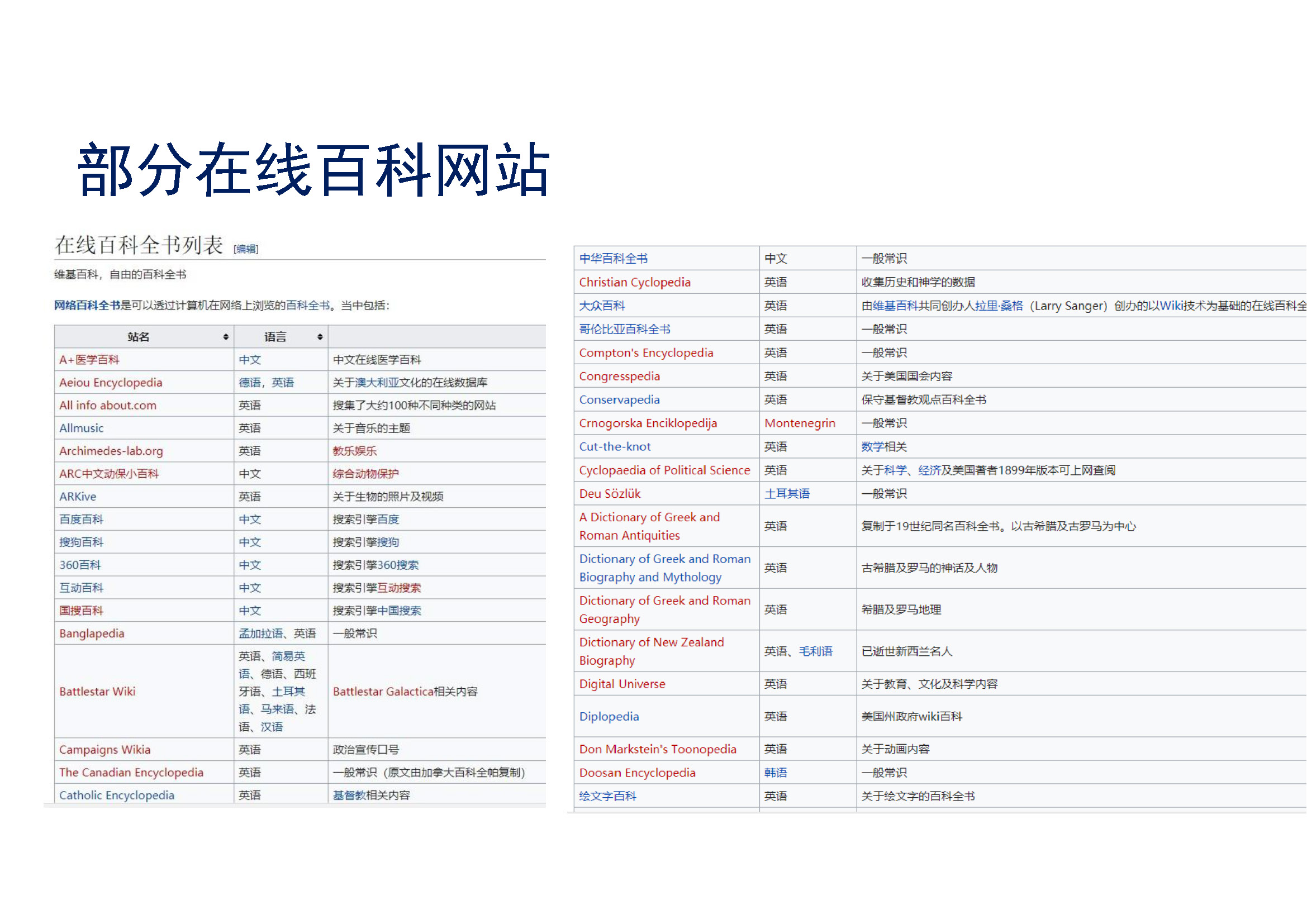Open the Allmusic site link
Screen dimensions: 1307x924
tap(82, 428)
